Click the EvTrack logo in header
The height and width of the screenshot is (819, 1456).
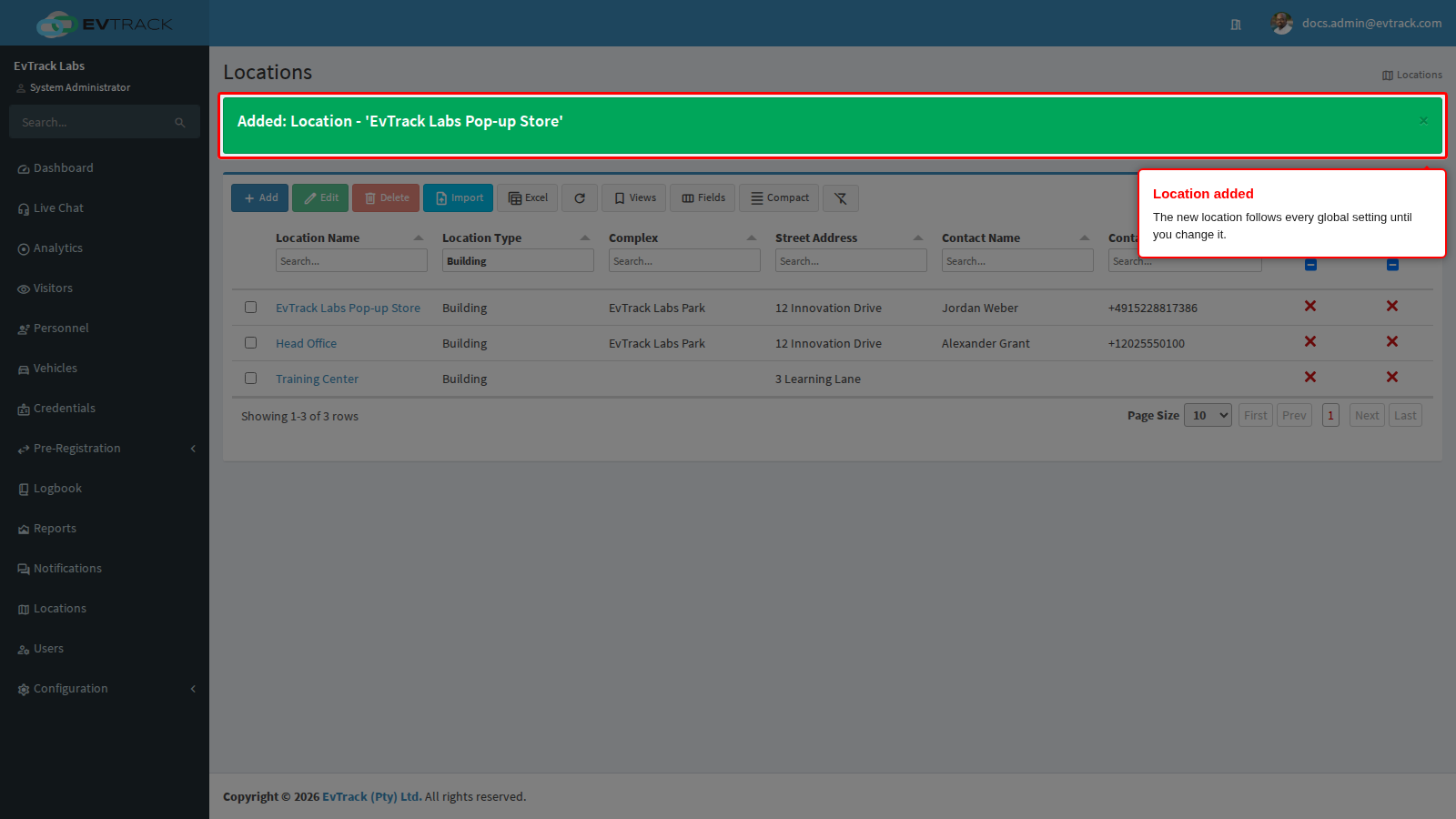(x=105, y=24)
